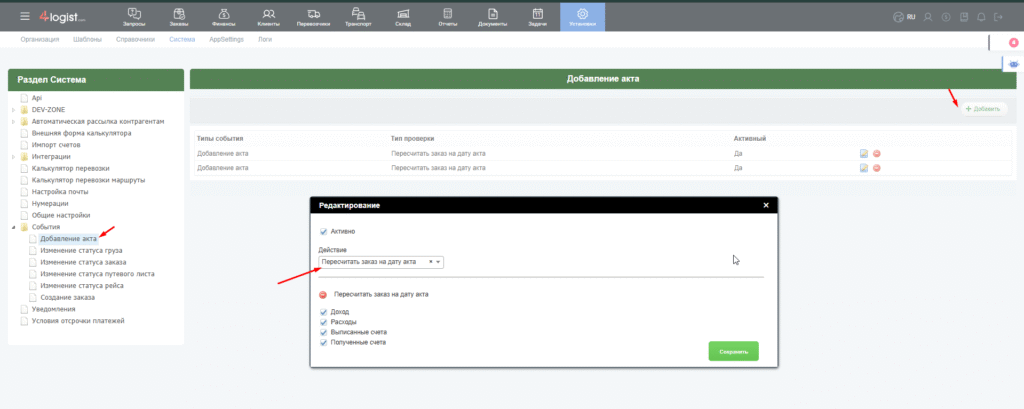The width and height of the screenshot is (1024, 409).
Task: Switch to the Справочники tab
Action: point(135,39)
